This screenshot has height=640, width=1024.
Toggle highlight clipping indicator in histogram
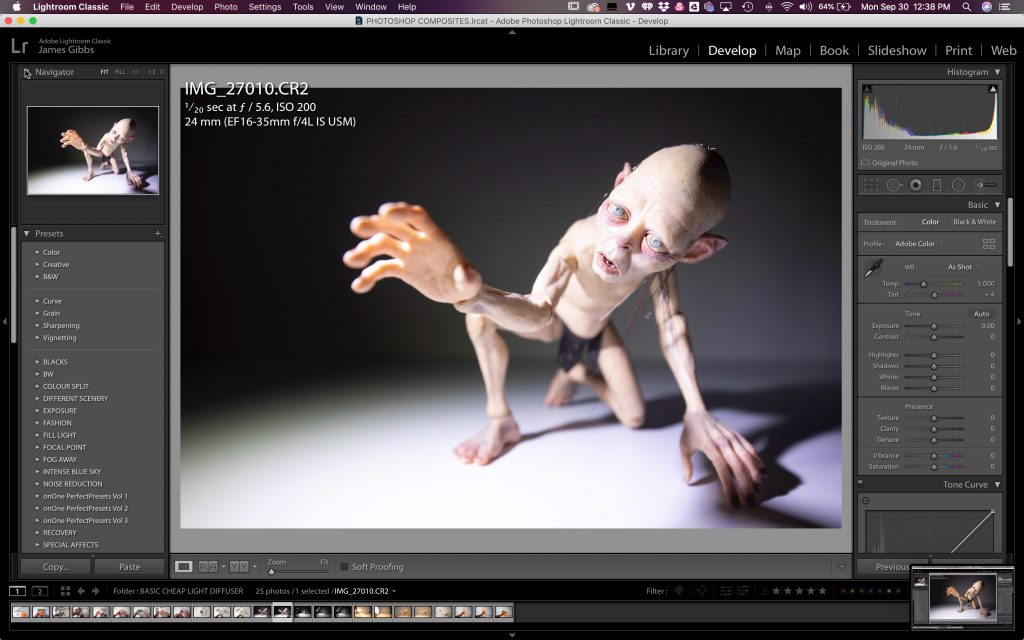tap(993, 89)
